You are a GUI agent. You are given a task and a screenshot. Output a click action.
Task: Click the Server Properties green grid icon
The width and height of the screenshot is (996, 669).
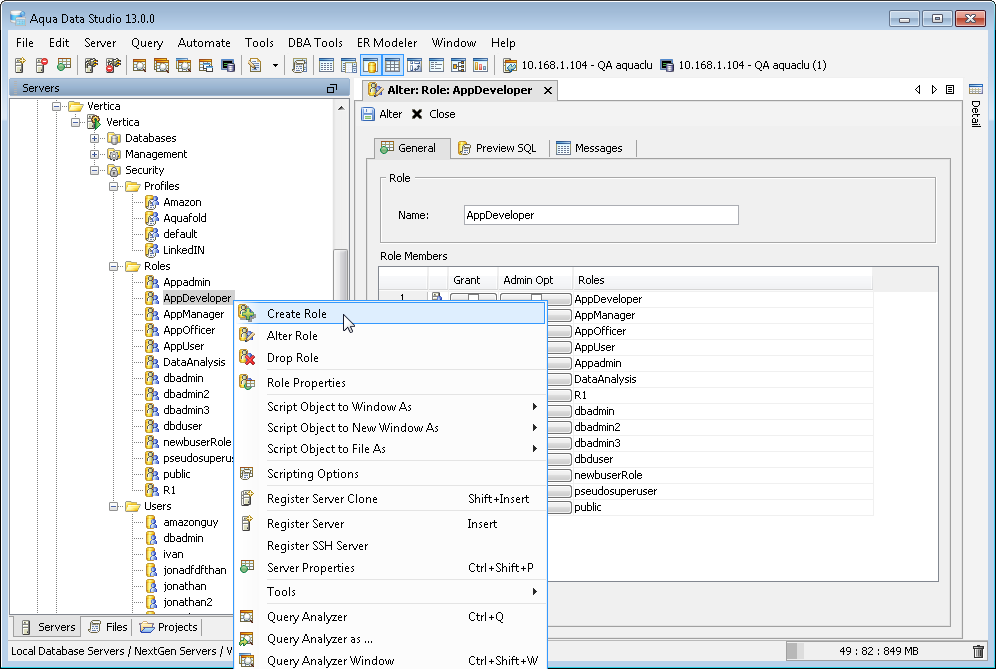[x=246, y=567]
